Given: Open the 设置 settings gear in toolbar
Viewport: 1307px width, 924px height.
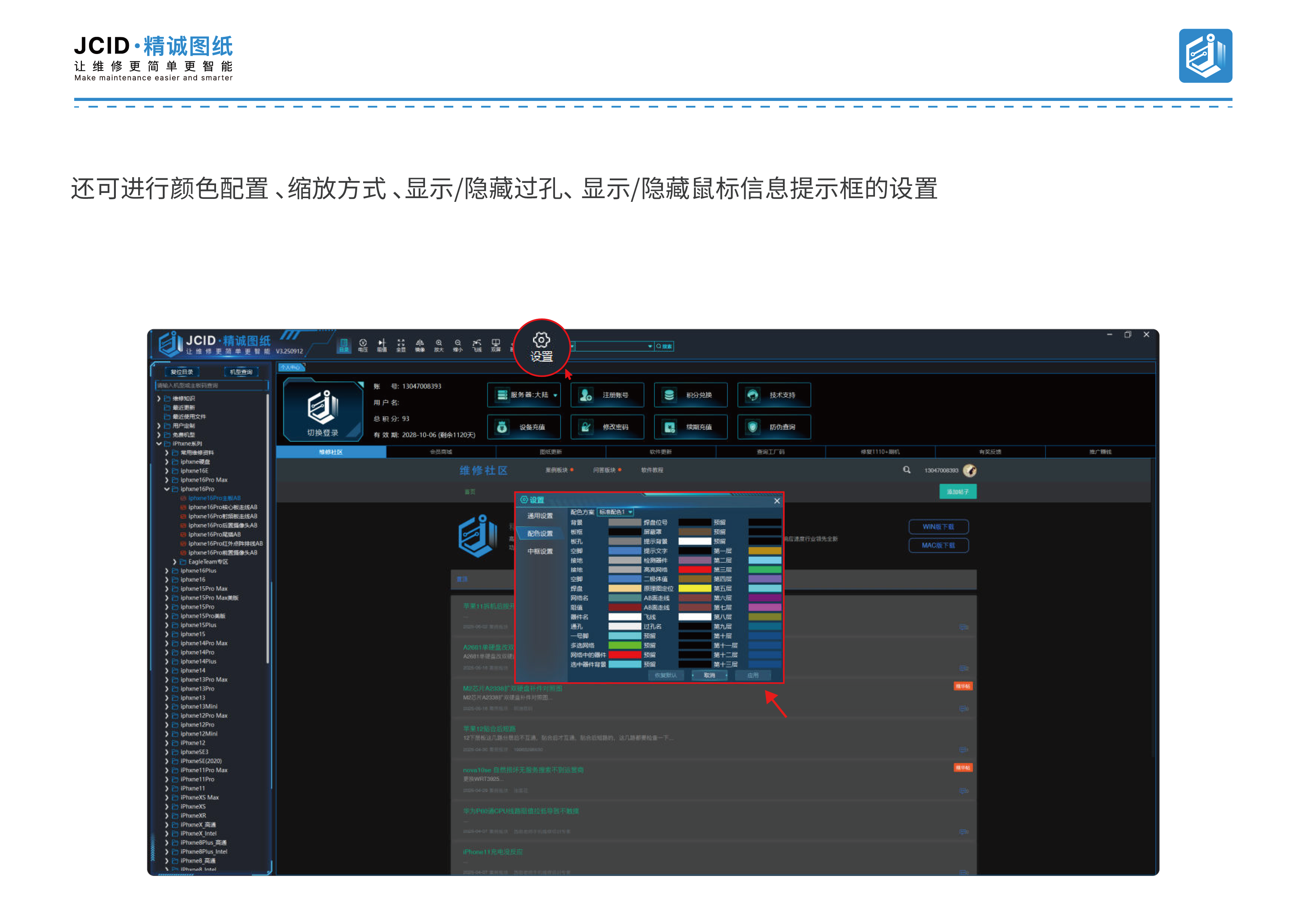Looking at the screenshot, I should pos(541,347).
